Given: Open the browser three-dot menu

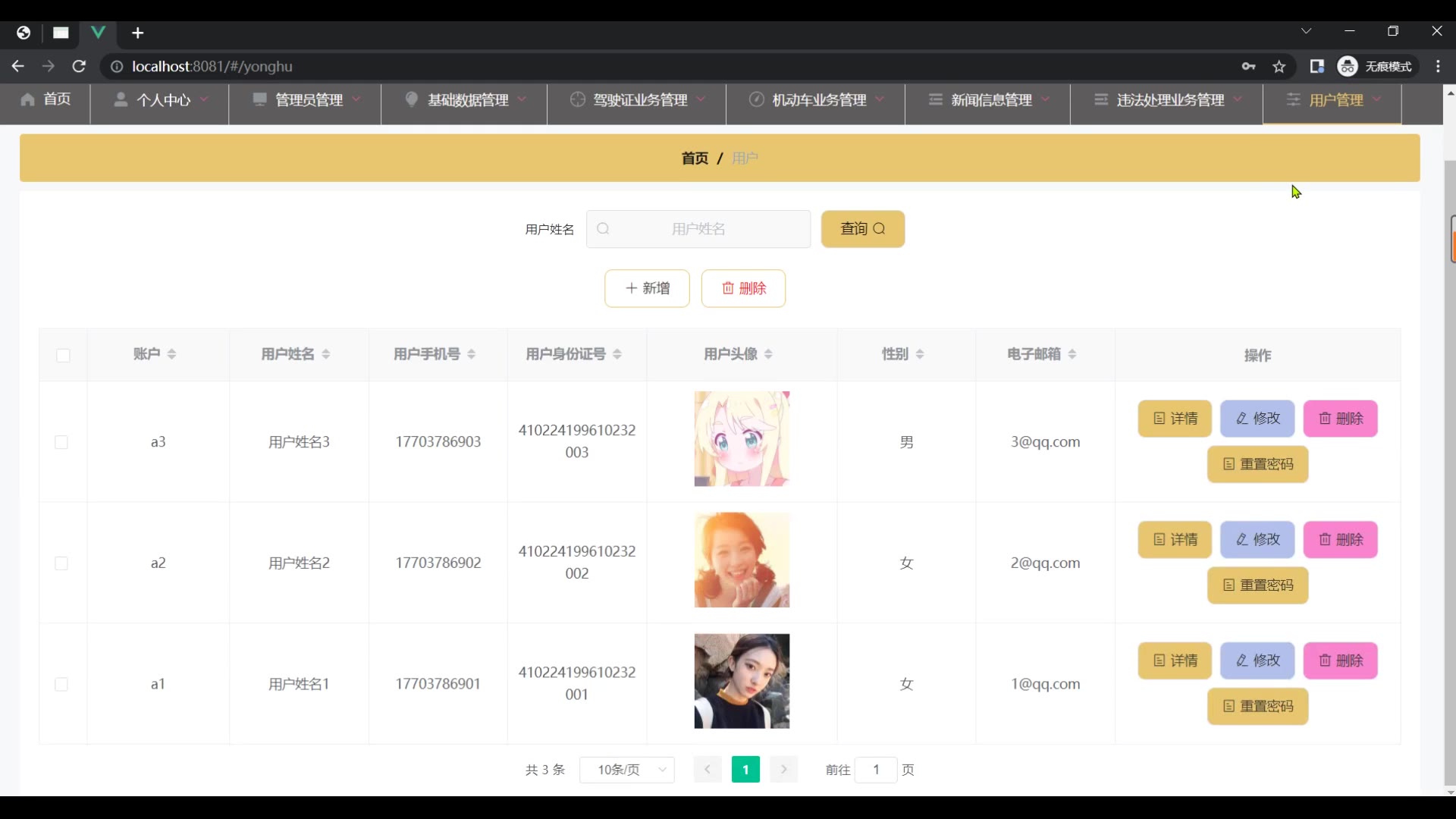Looking at the screenshot, I should pos(1438,67).
